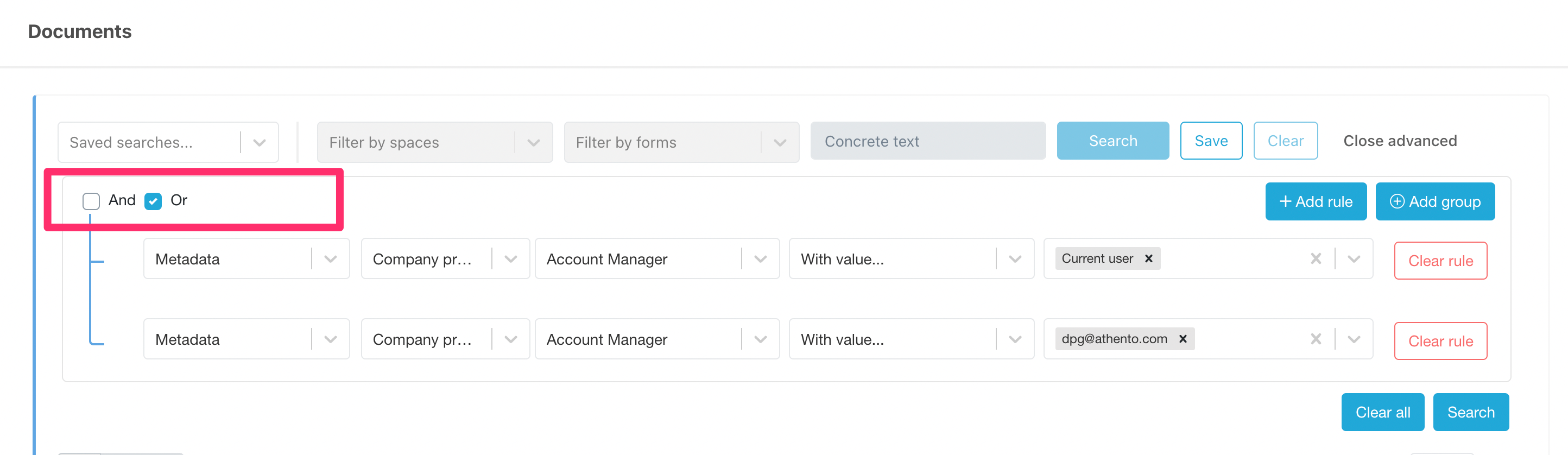Enable the And condition checkbox

pos(91,201)
